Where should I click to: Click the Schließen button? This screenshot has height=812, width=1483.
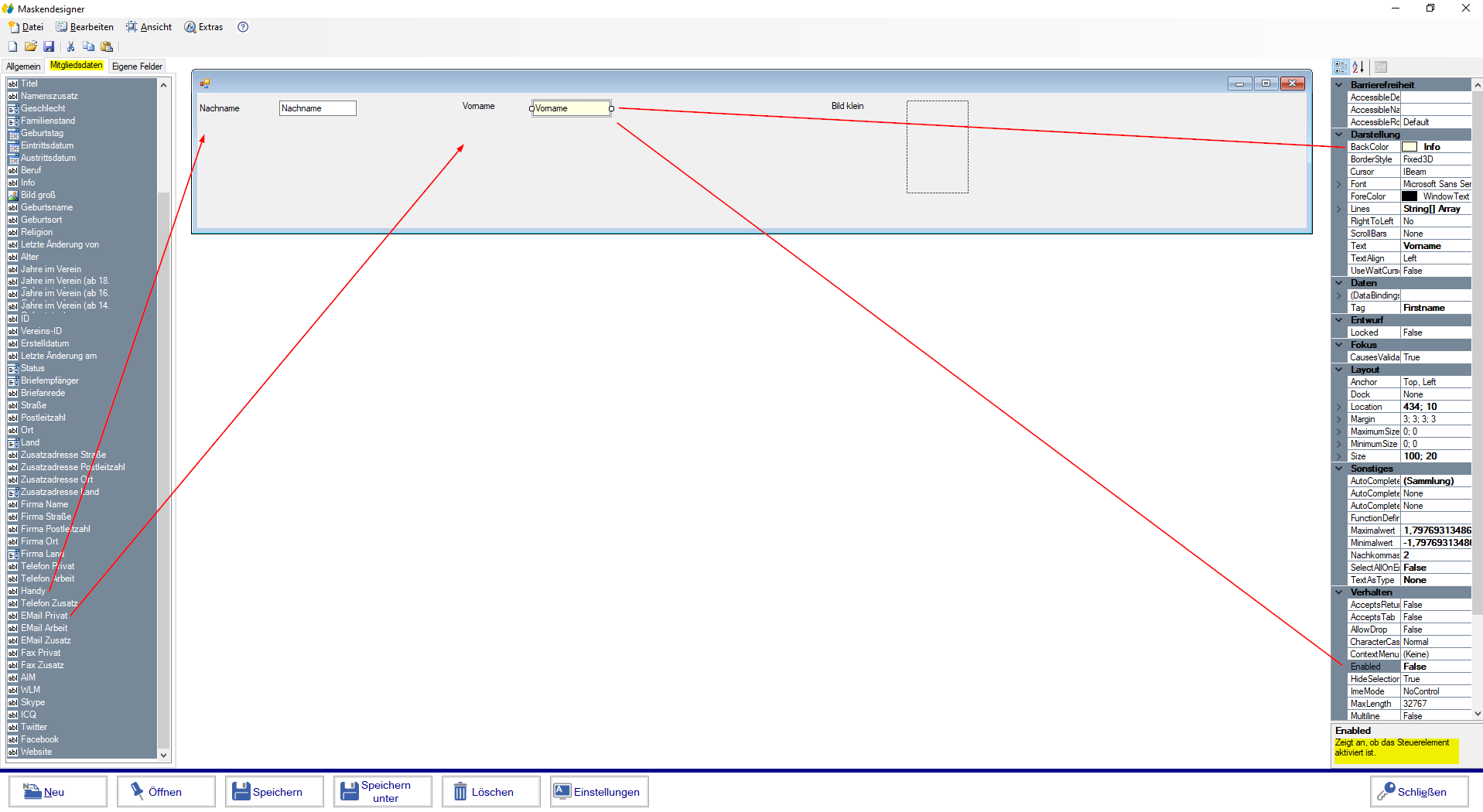pyautogui.click(x=1420, y=791)
